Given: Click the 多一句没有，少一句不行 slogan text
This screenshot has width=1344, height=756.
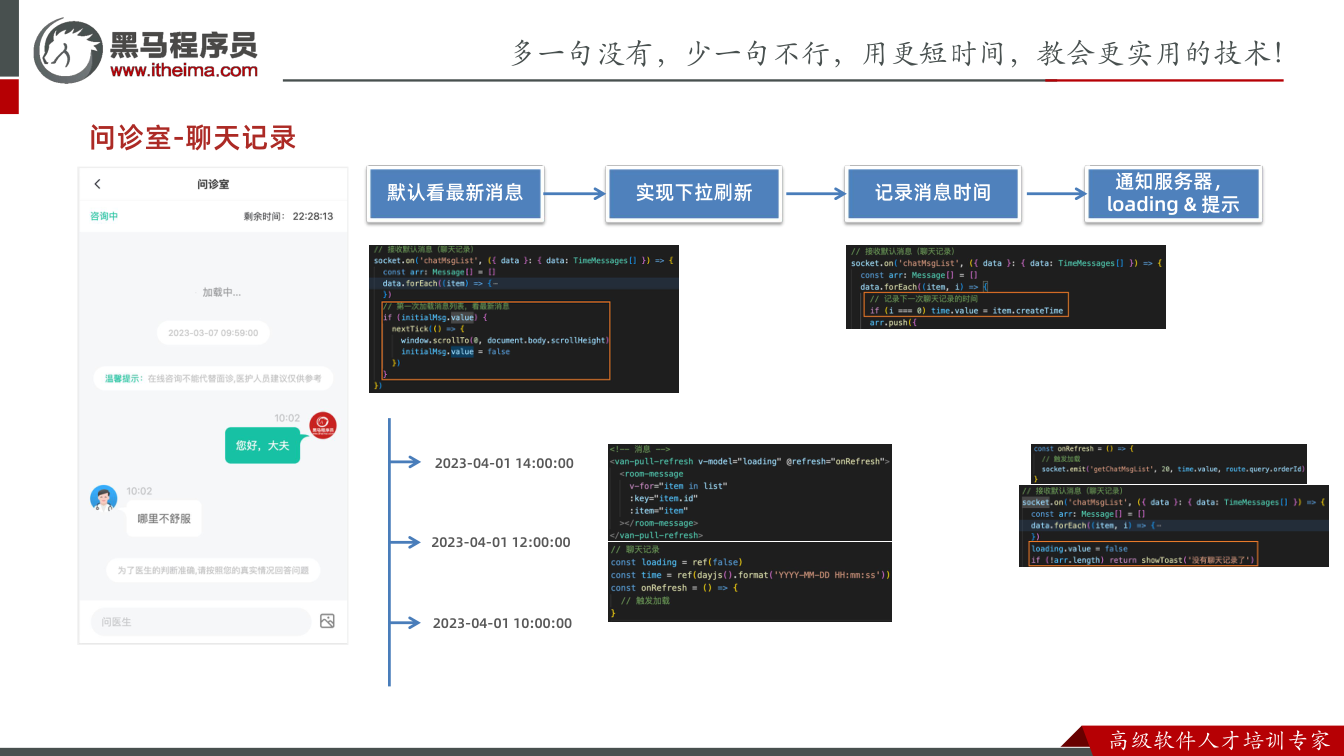Looking at the screenshot, I should click(897, 53).
